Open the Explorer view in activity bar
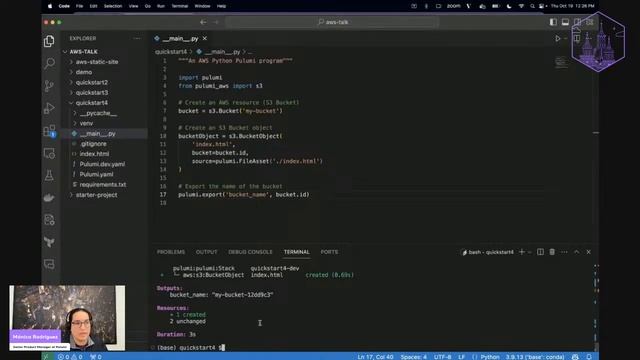The image size is (640, 360). (49, 41)
